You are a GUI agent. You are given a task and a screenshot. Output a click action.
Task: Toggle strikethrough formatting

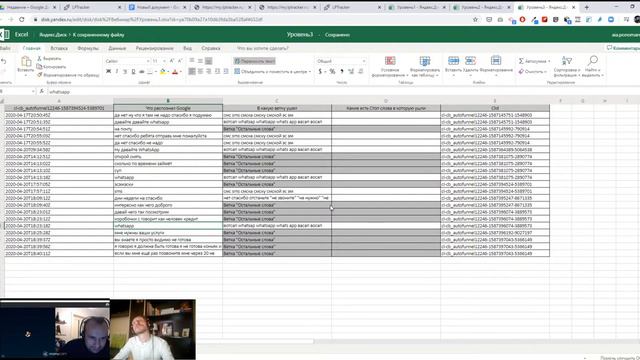[x=142, y=71]
